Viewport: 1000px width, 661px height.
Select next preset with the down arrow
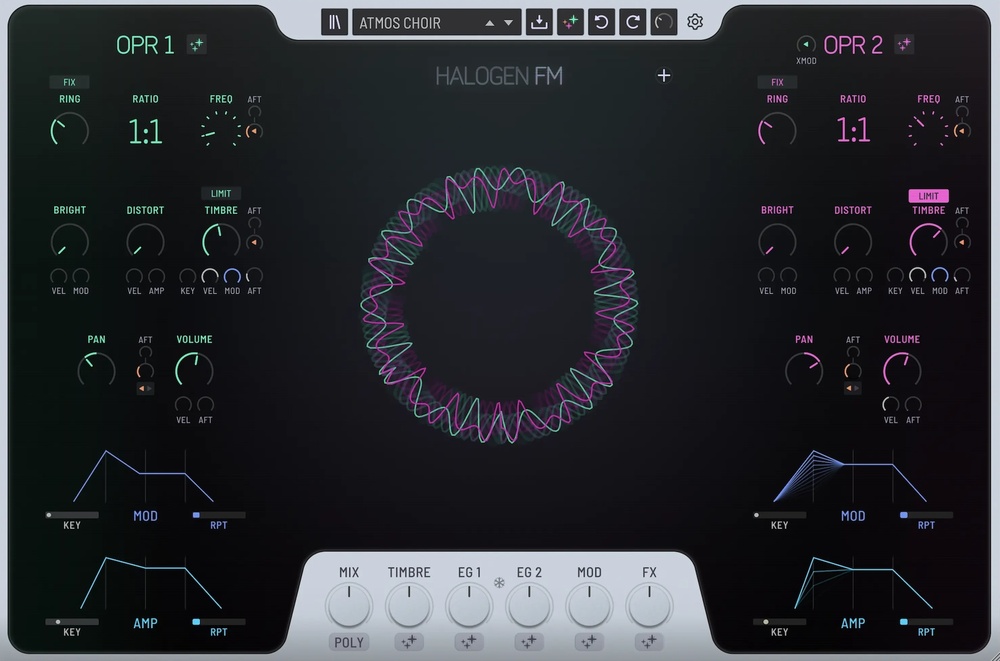pos(508,22)
